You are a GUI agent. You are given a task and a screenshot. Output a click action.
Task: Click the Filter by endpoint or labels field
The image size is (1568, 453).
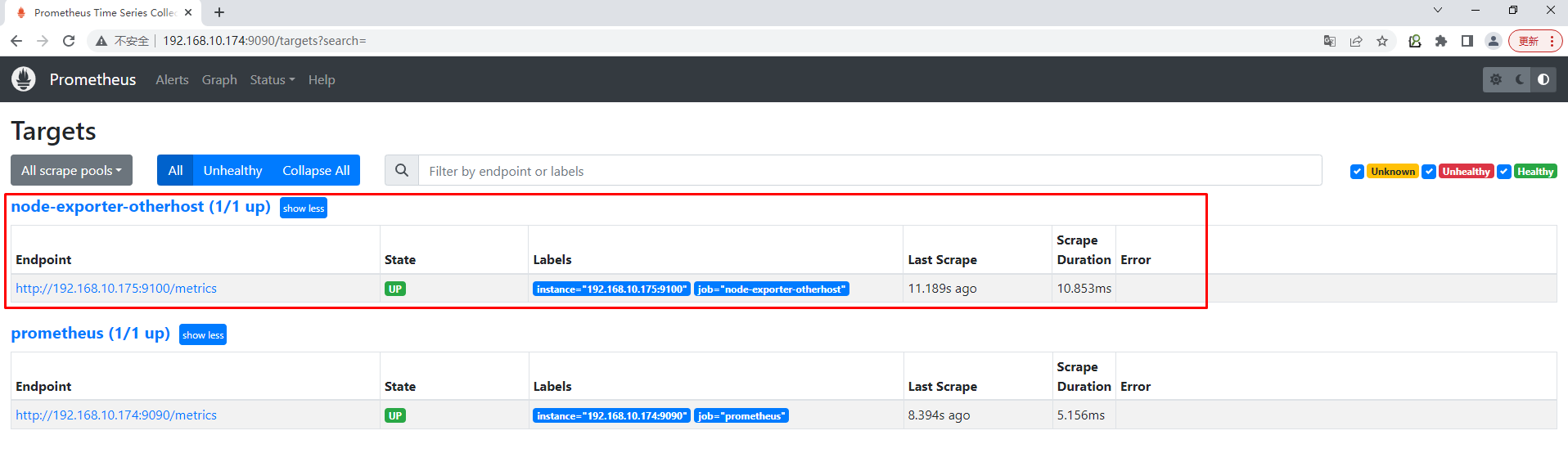click(870, 170)
